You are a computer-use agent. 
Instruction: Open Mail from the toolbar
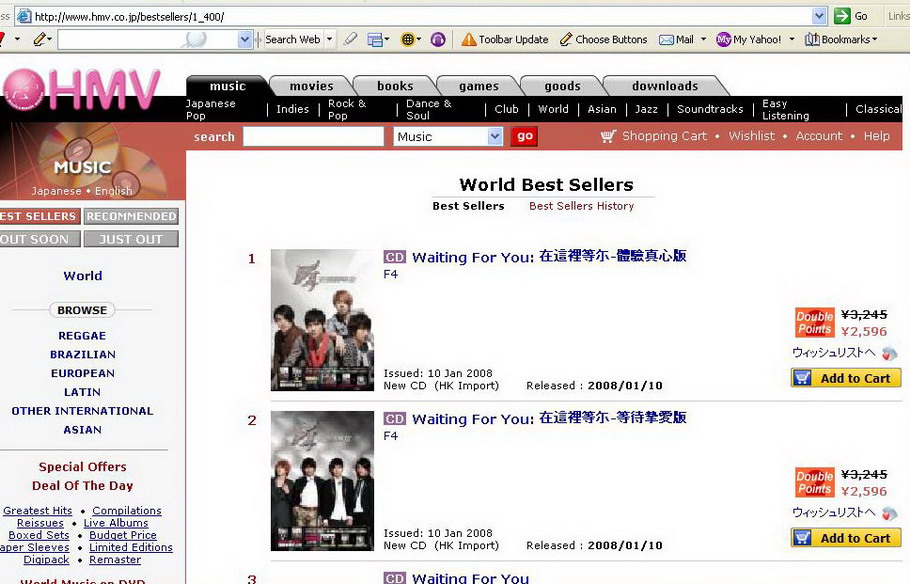[677, 39]
